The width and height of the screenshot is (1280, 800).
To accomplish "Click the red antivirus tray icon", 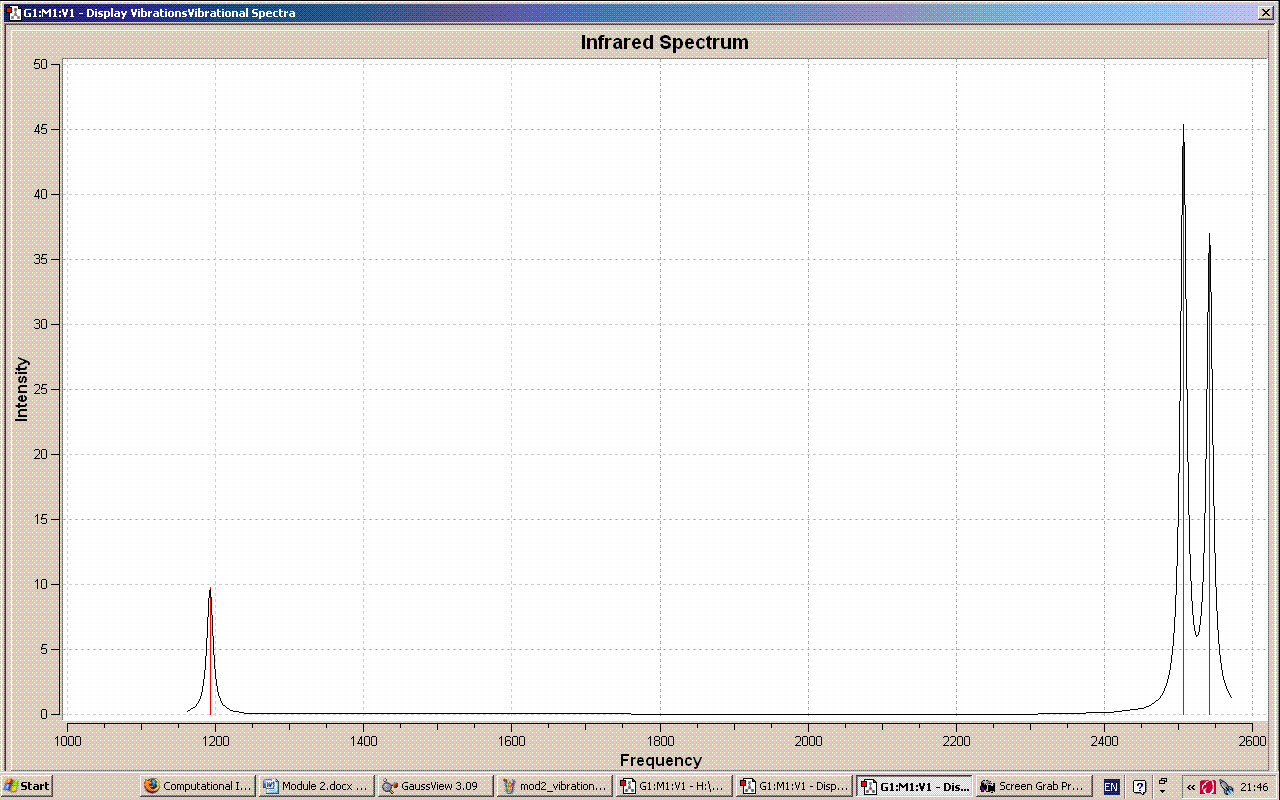I will click(x=1208, y=786).
